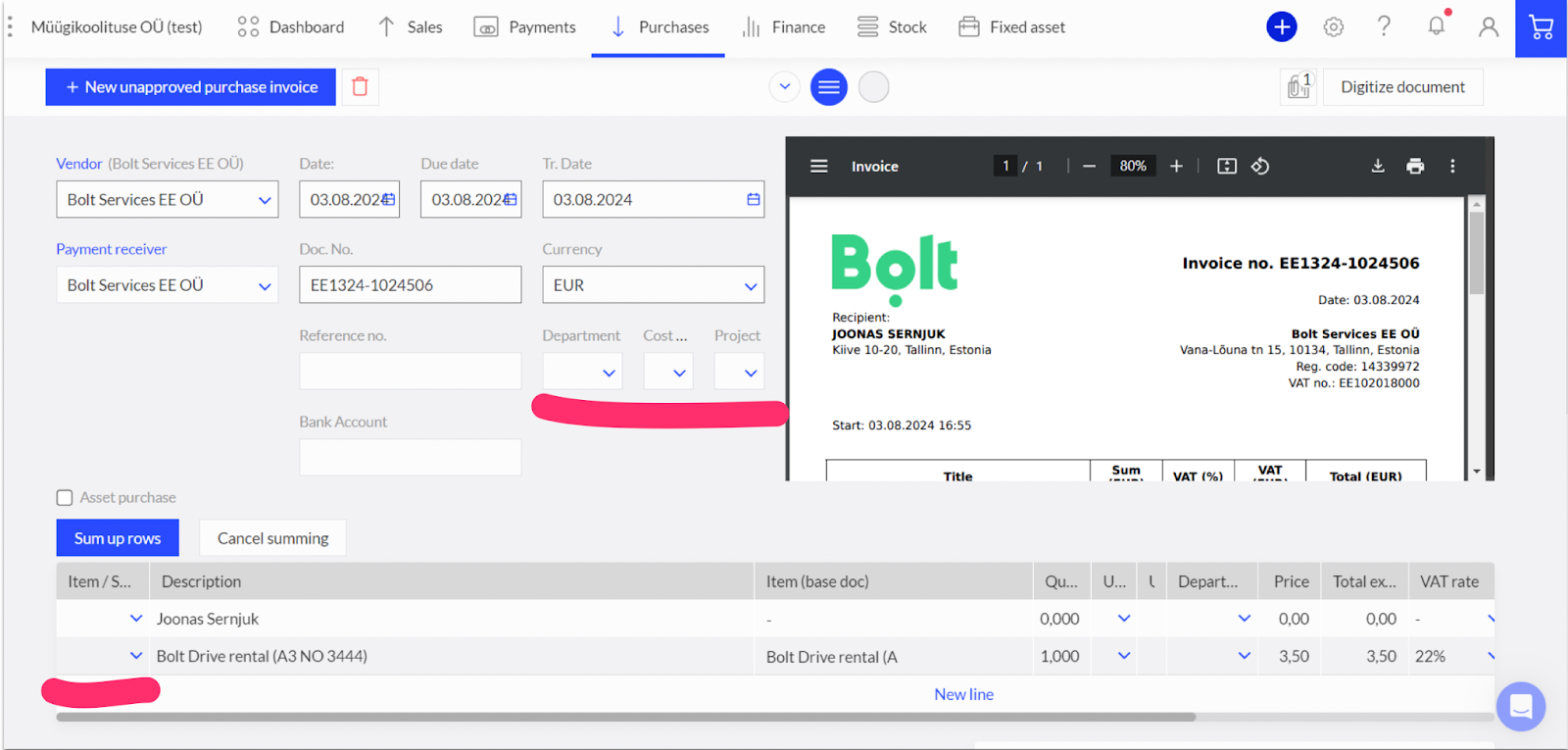Add a New line link

963,694
